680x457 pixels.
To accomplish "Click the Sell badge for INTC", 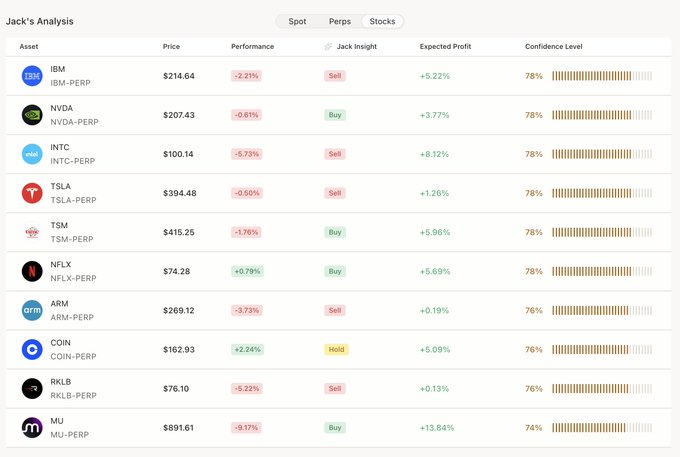I will click(x=335, y=154).
